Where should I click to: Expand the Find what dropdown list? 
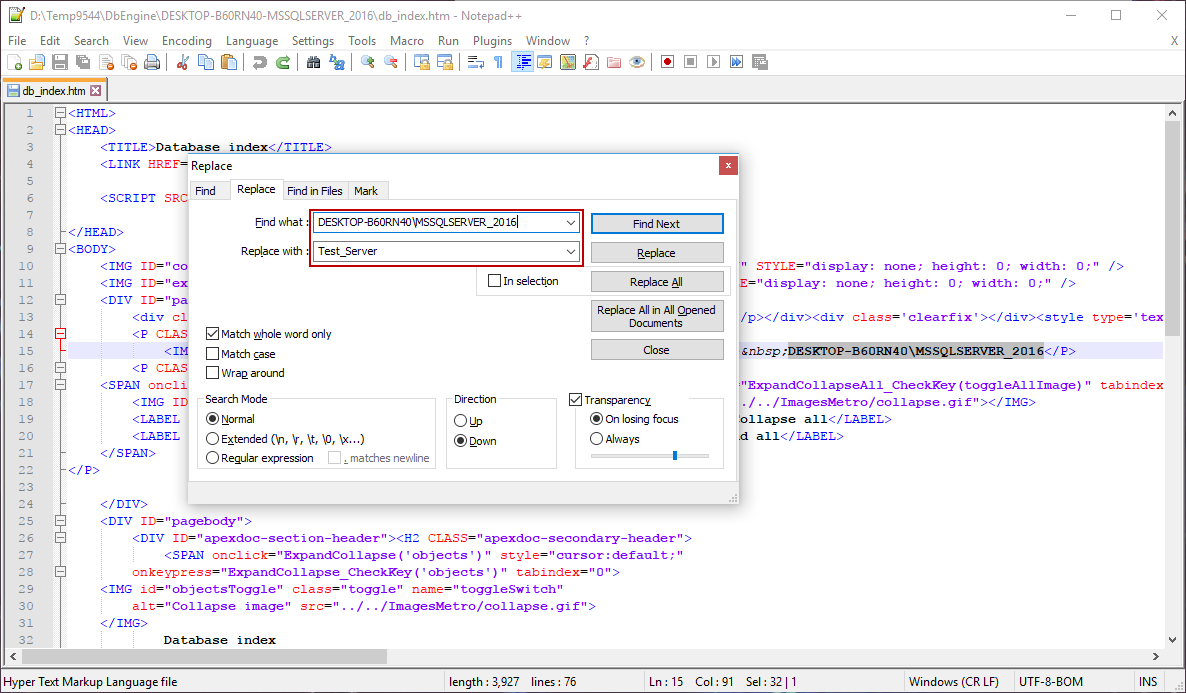570,222
